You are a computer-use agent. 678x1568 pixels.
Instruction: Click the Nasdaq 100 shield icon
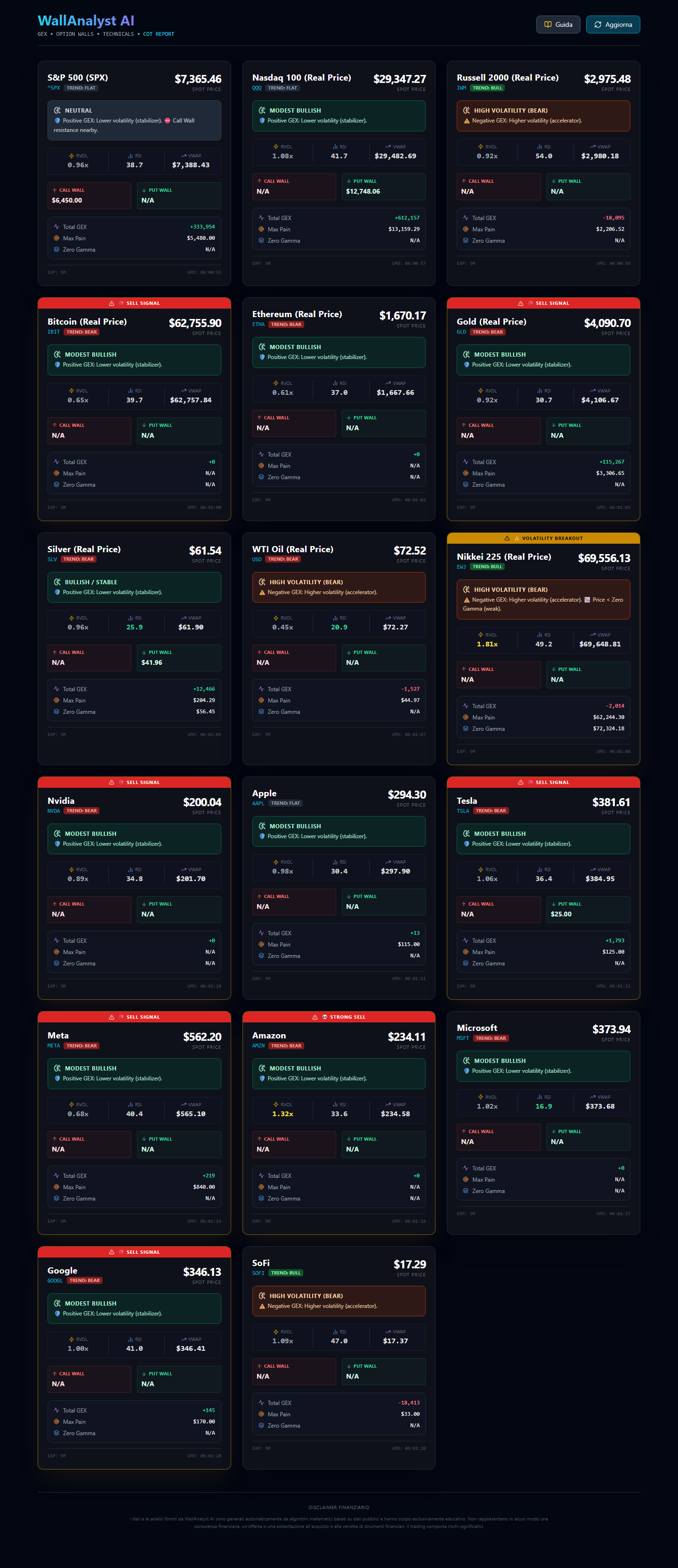[x=262, y=121]
